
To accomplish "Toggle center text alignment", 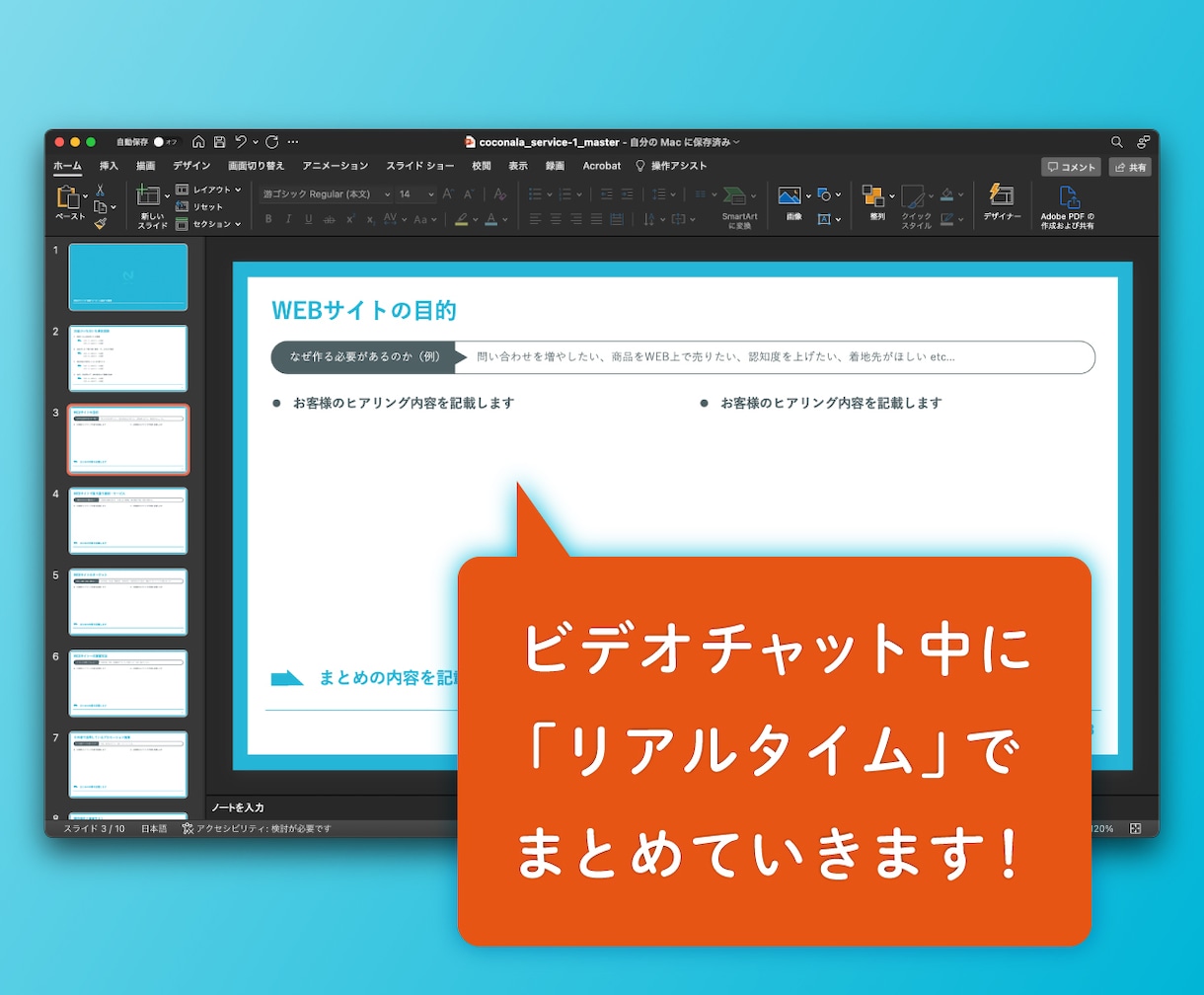I will (x=556, y=219).
